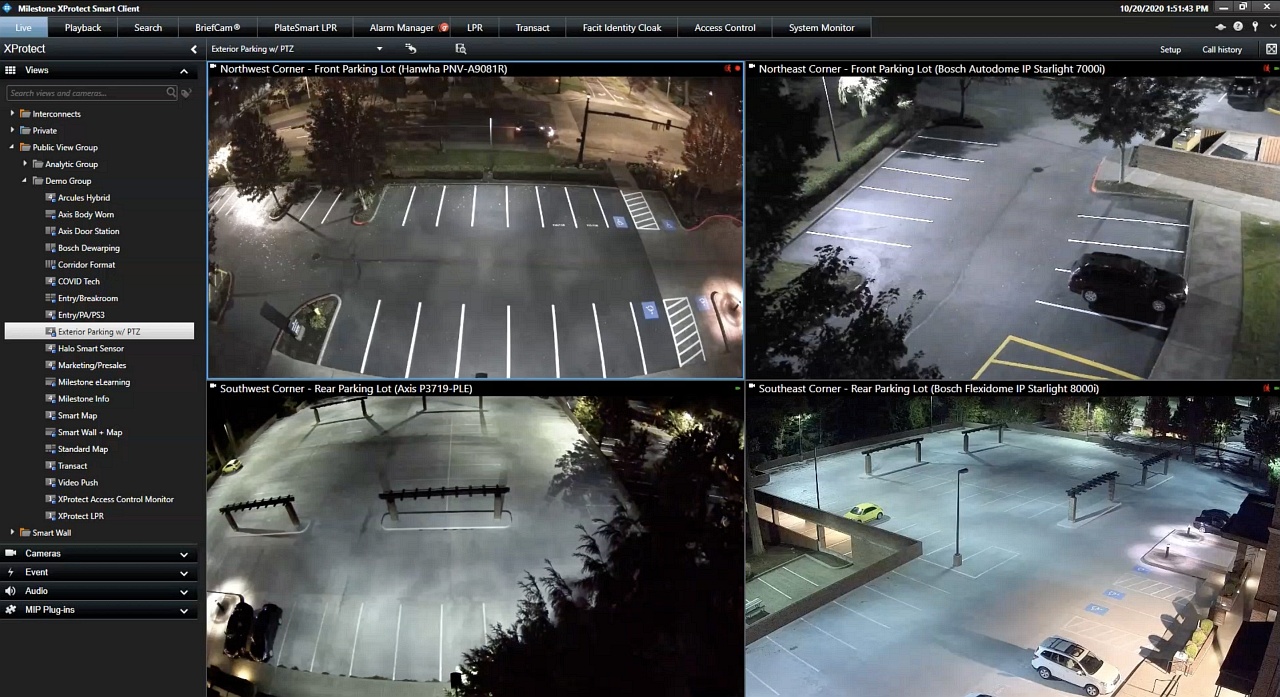Open the Exterior Parking w/ PTZ view dropdown
This screenshot has height=697, width=1280.
coord(379,49)
